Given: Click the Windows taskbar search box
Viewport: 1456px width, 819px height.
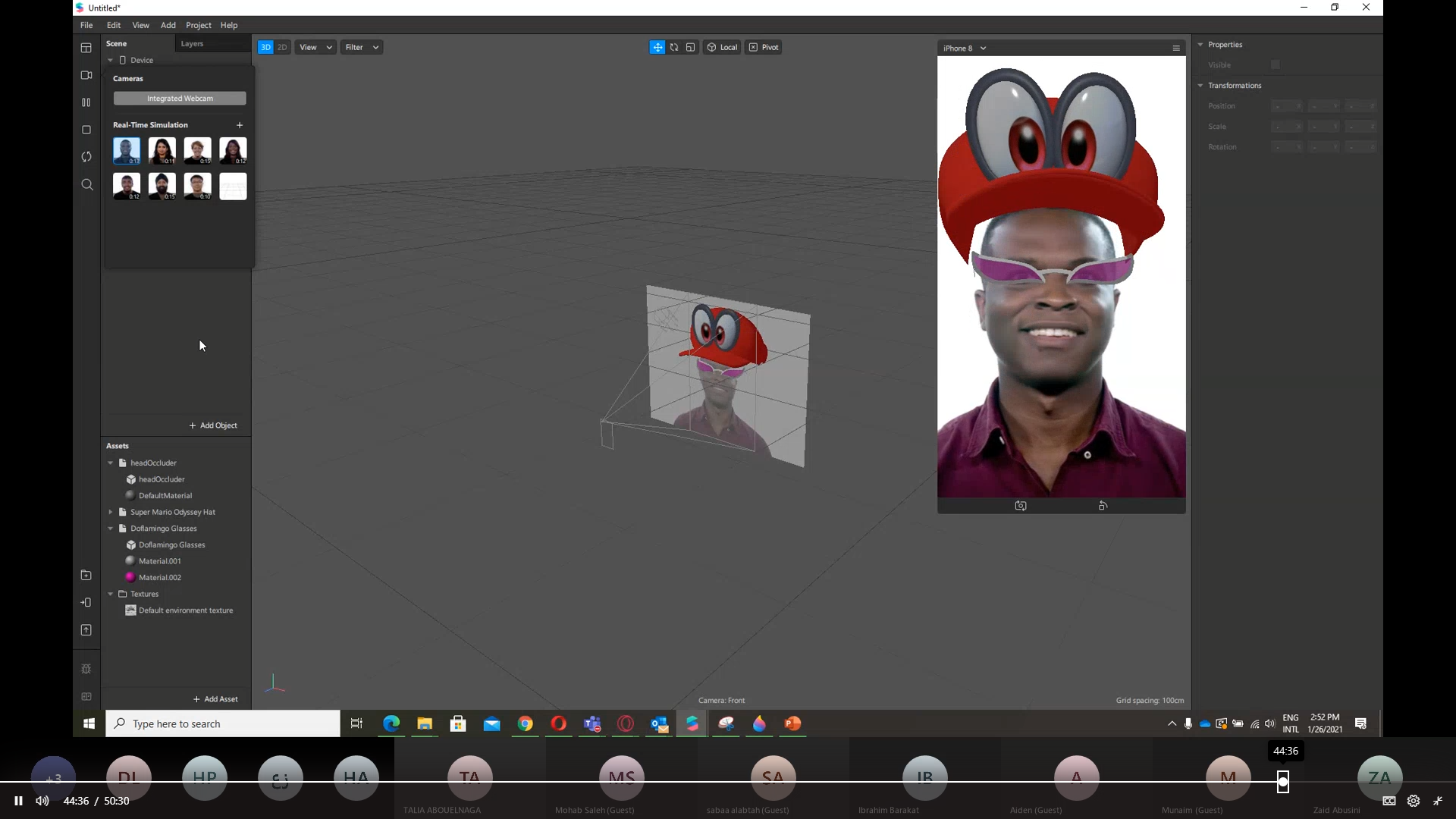Looking at the screenshot, I should pos(223,724).
